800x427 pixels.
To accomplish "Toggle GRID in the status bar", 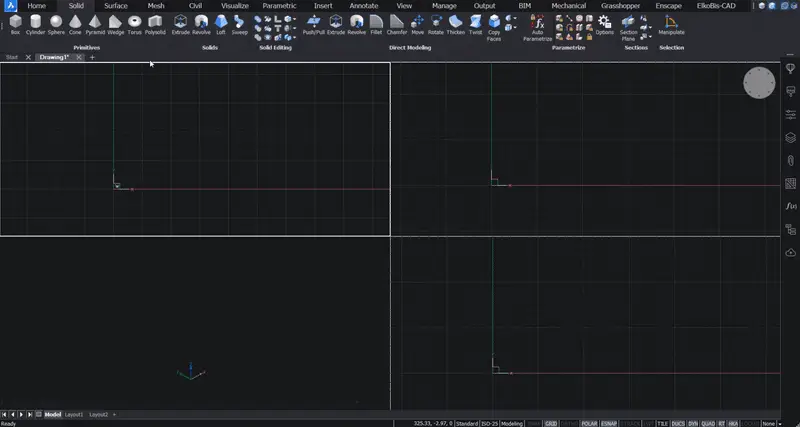I will click(551, 423).
